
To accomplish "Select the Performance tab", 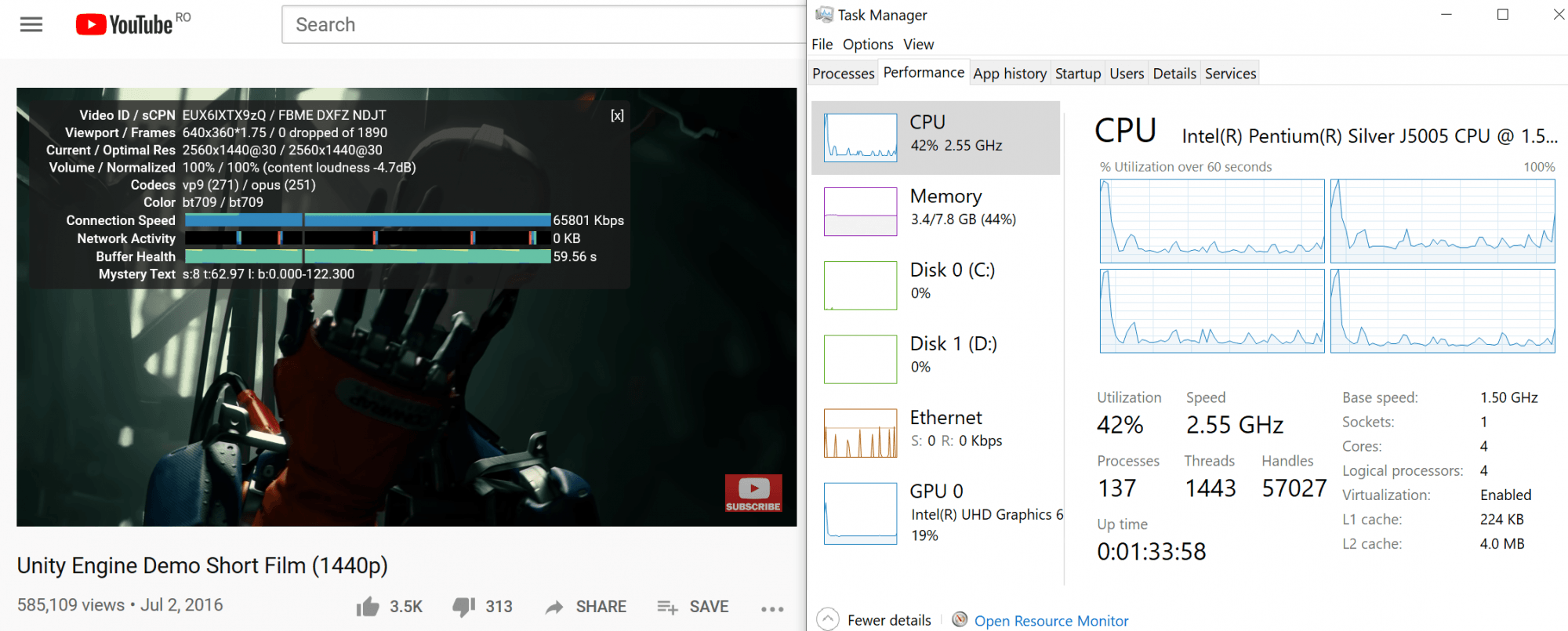I will pyautogui.click(x=924, y=72).
